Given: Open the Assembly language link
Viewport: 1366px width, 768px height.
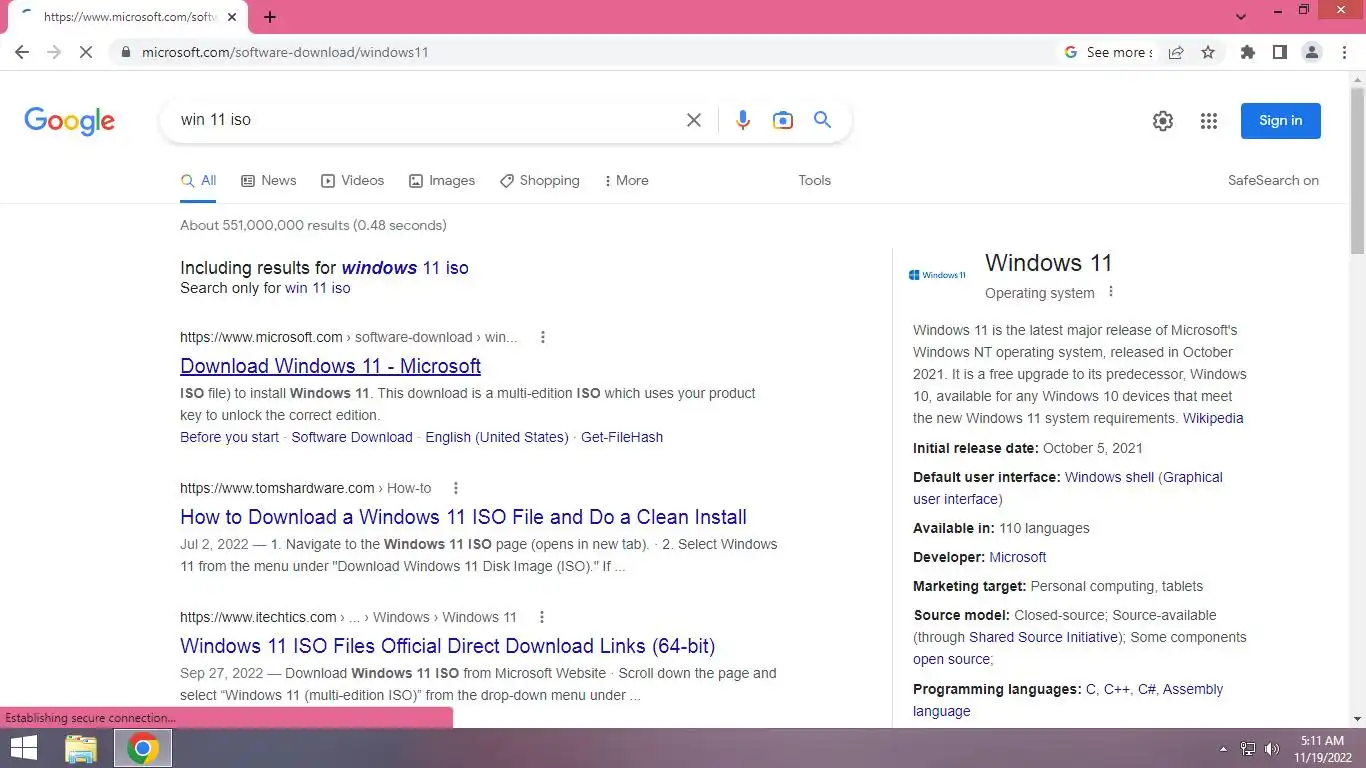Looking at the screenshot, I should click(1067, 700).
